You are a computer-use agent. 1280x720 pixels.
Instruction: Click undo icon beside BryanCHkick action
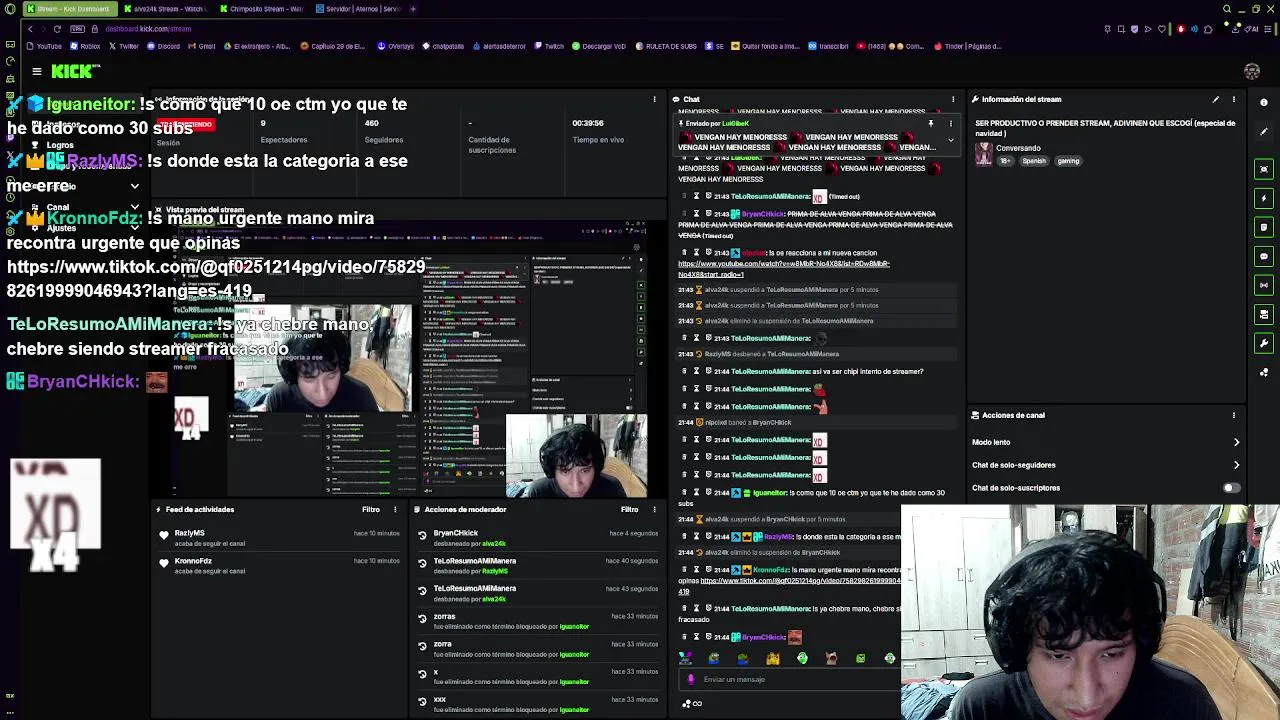click(422, 536)
